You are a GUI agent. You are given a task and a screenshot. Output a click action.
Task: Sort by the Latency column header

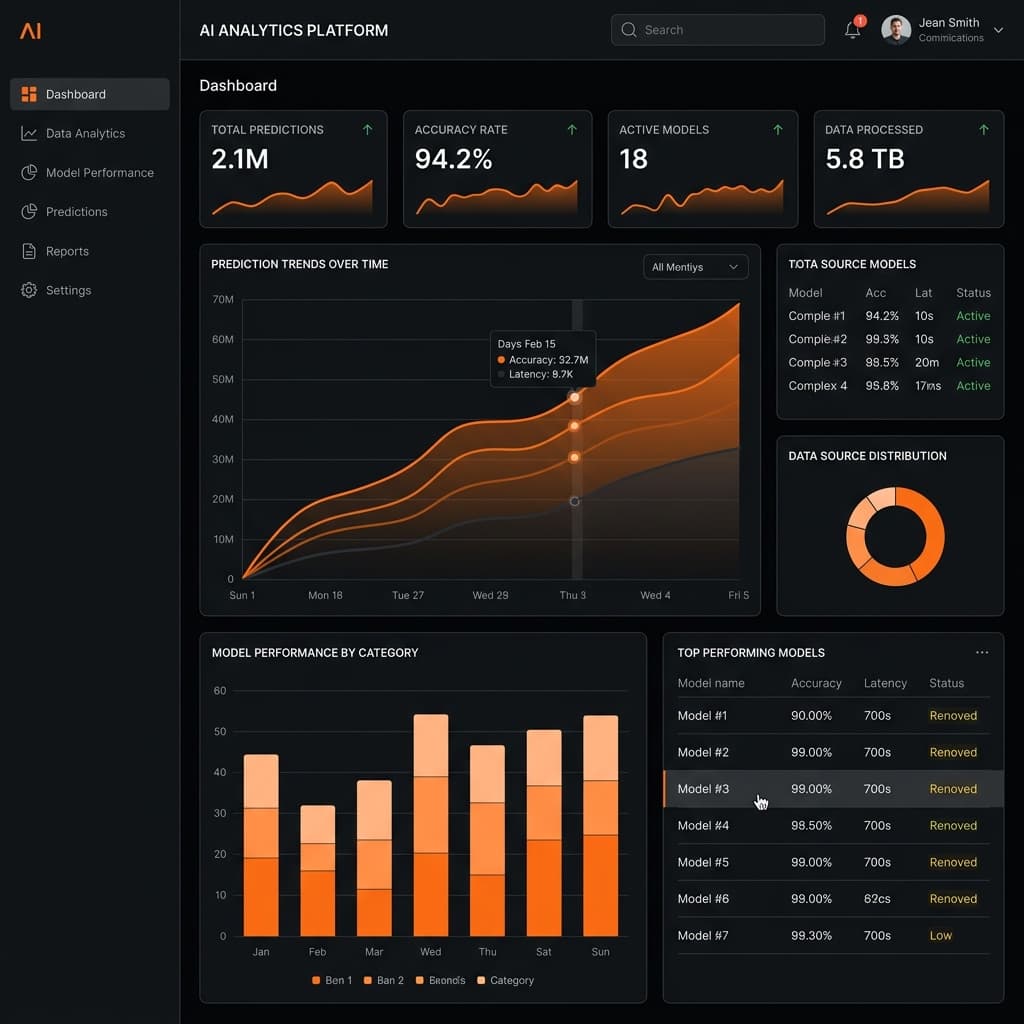pos(885,683)
